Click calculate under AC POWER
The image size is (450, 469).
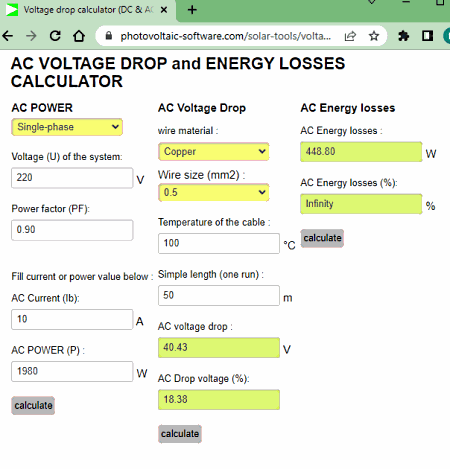(x=33, y=405)
